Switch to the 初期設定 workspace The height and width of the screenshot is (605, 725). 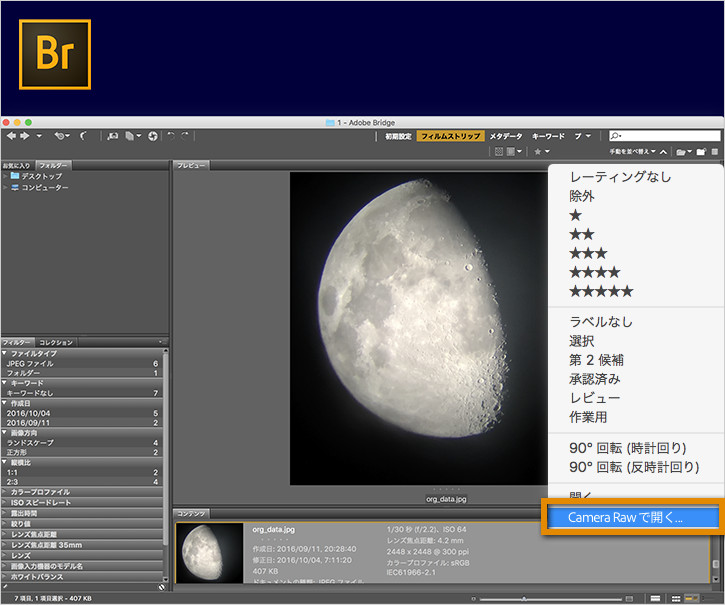398,136
